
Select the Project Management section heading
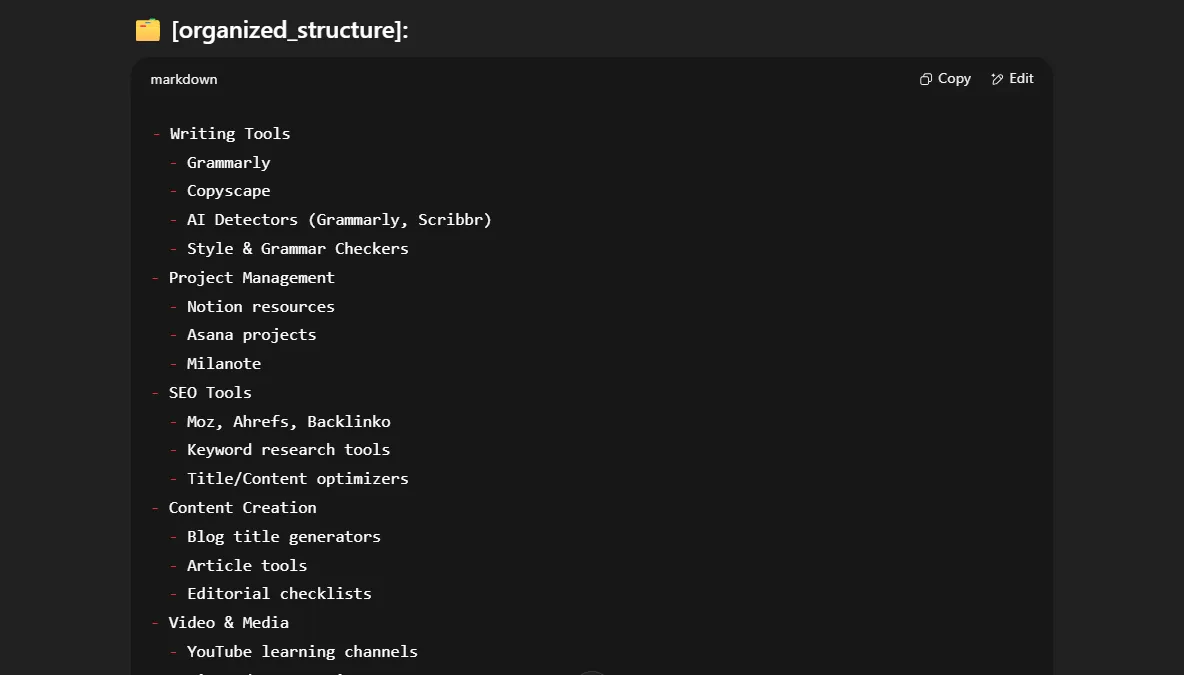[x=252, y=277]
